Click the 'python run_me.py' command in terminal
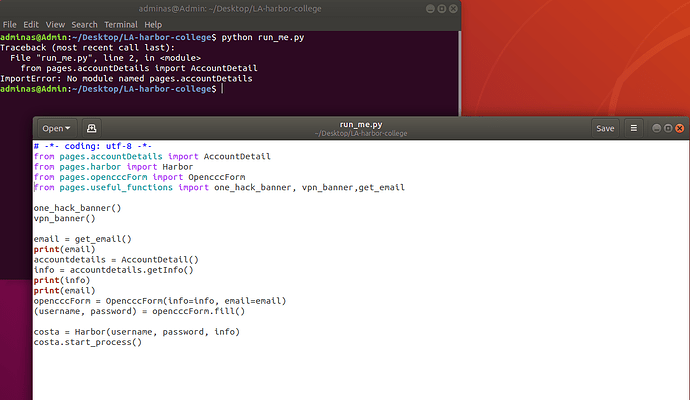The width and height of the screenshot is (690, 400). 263,37
